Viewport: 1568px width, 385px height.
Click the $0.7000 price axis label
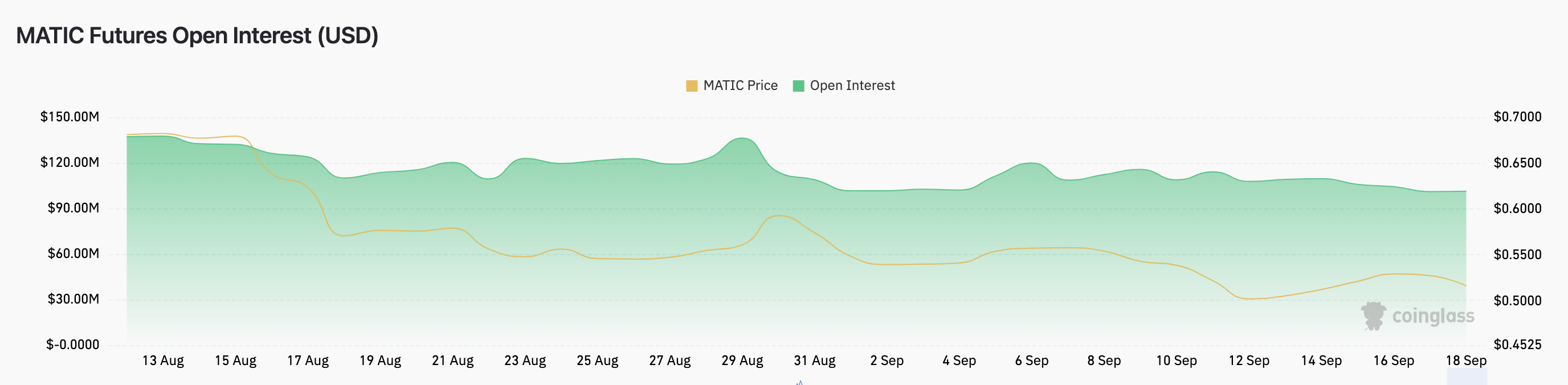pyautogui.click(x=1517, y=117)
